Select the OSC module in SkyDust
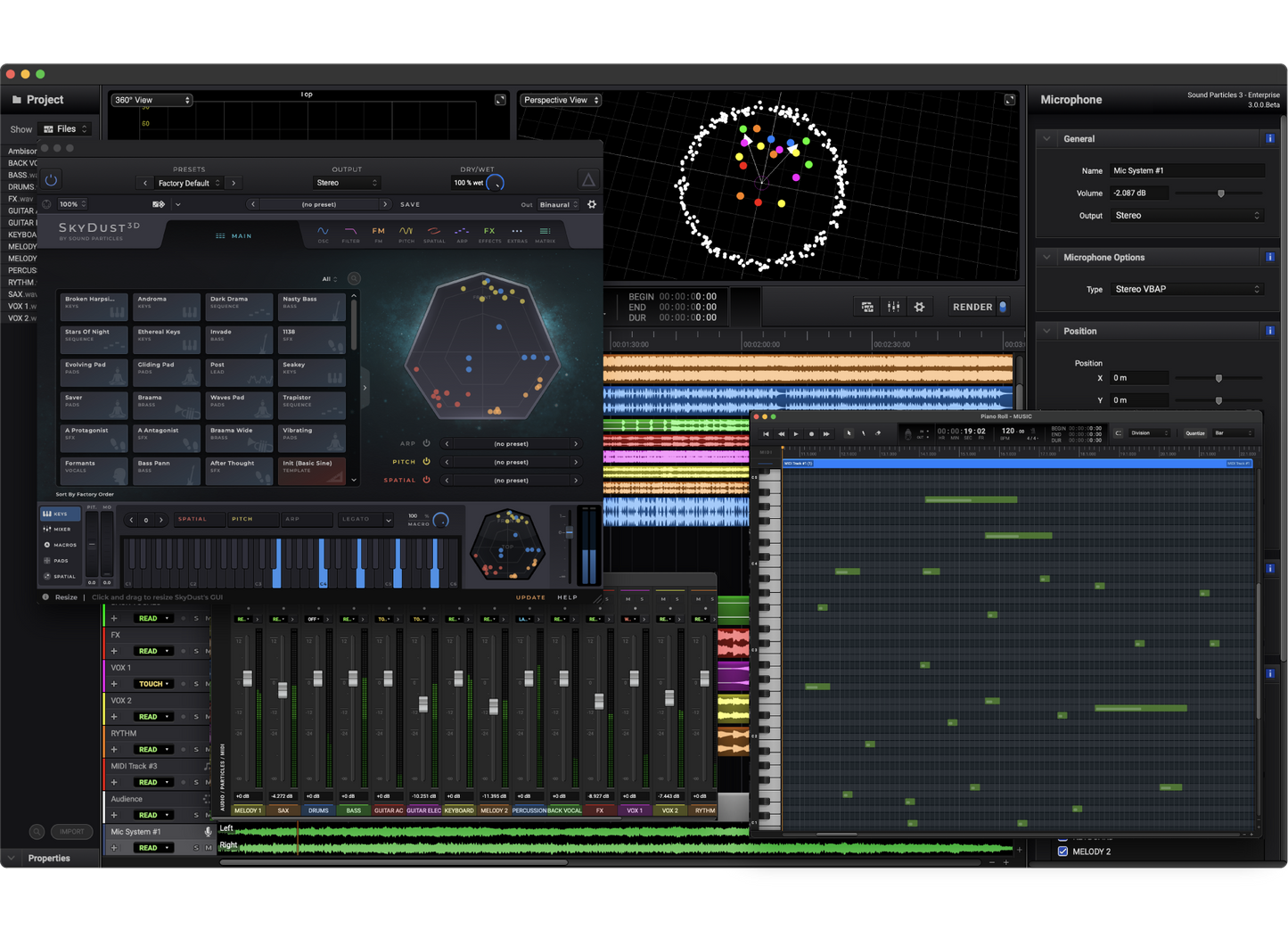1288x930 pixels. coord(324,234)
